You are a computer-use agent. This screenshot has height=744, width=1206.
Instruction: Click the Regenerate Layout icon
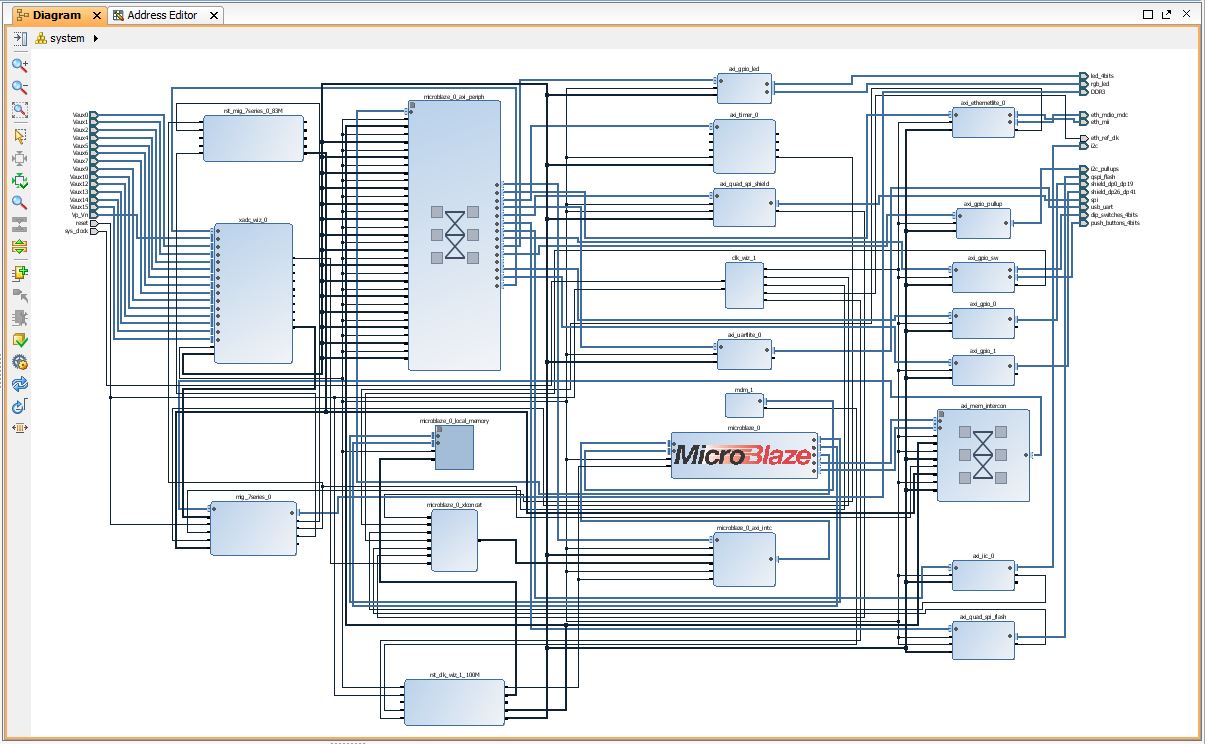pos(19,385)
